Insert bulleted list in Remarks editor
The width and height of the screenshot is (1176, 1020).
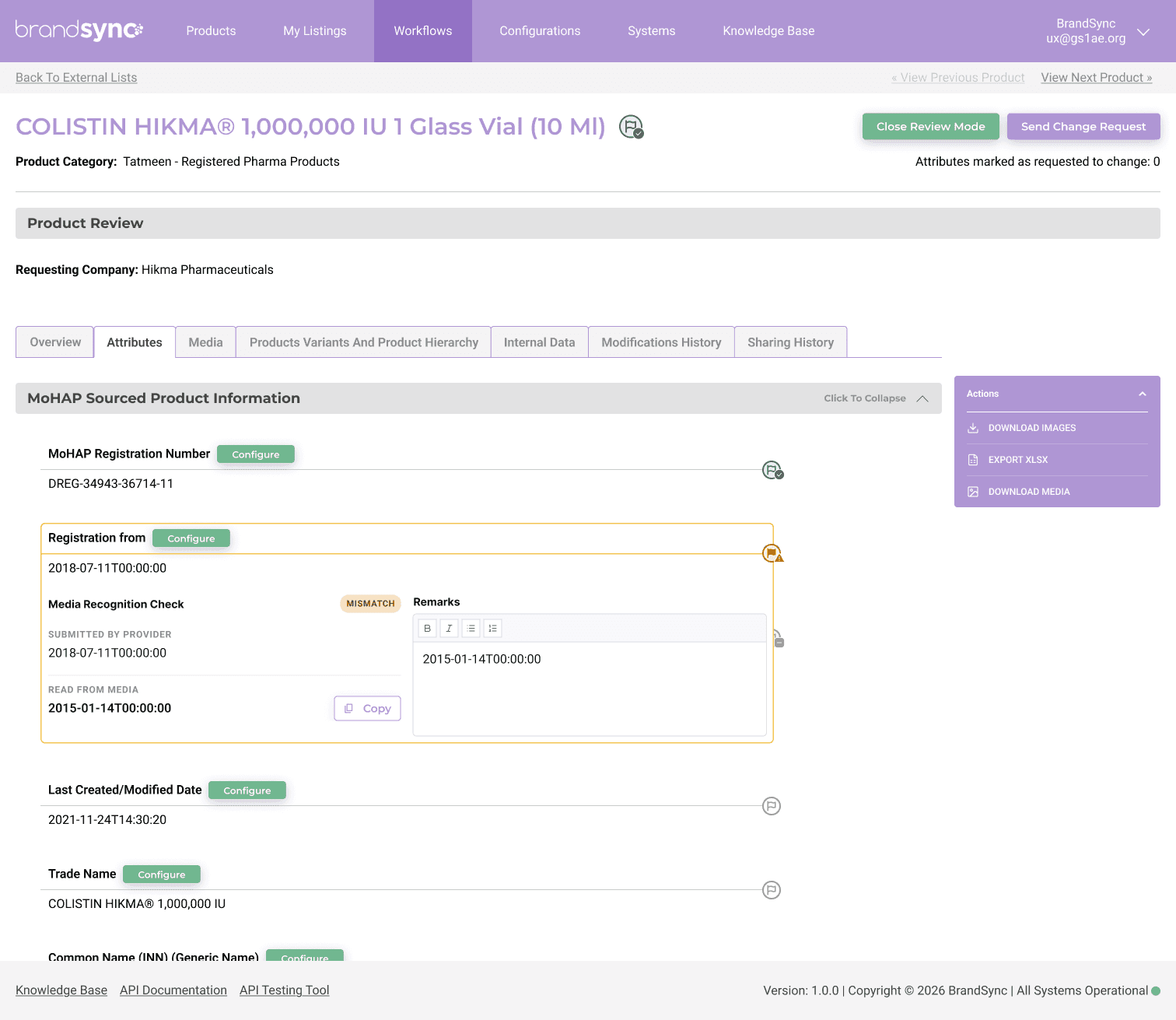[x=471, y=628]
